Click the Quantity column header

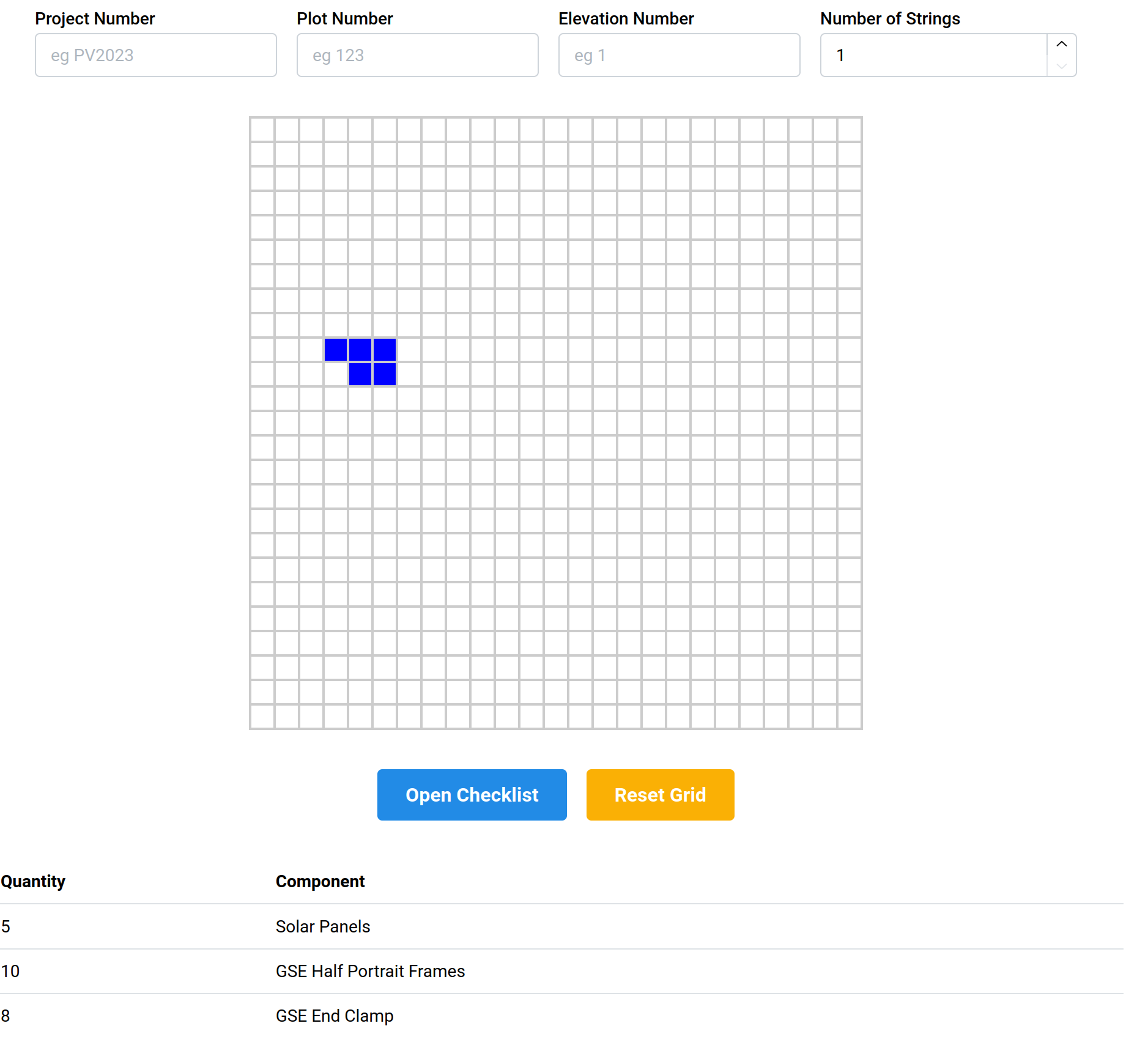pos(34,881)
